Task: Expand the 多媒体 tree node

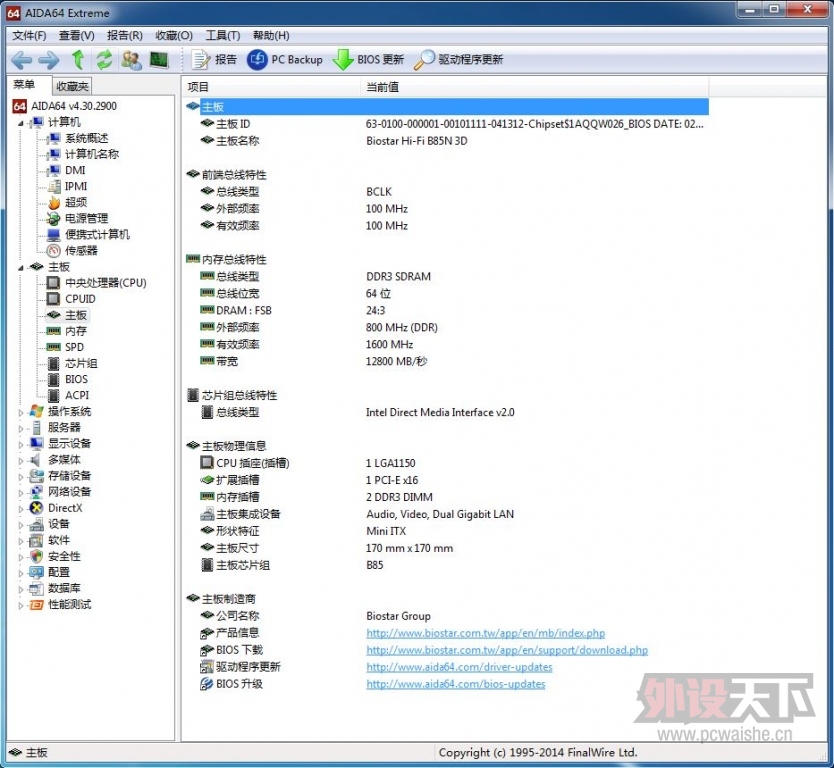Action: tap(21, 461)
